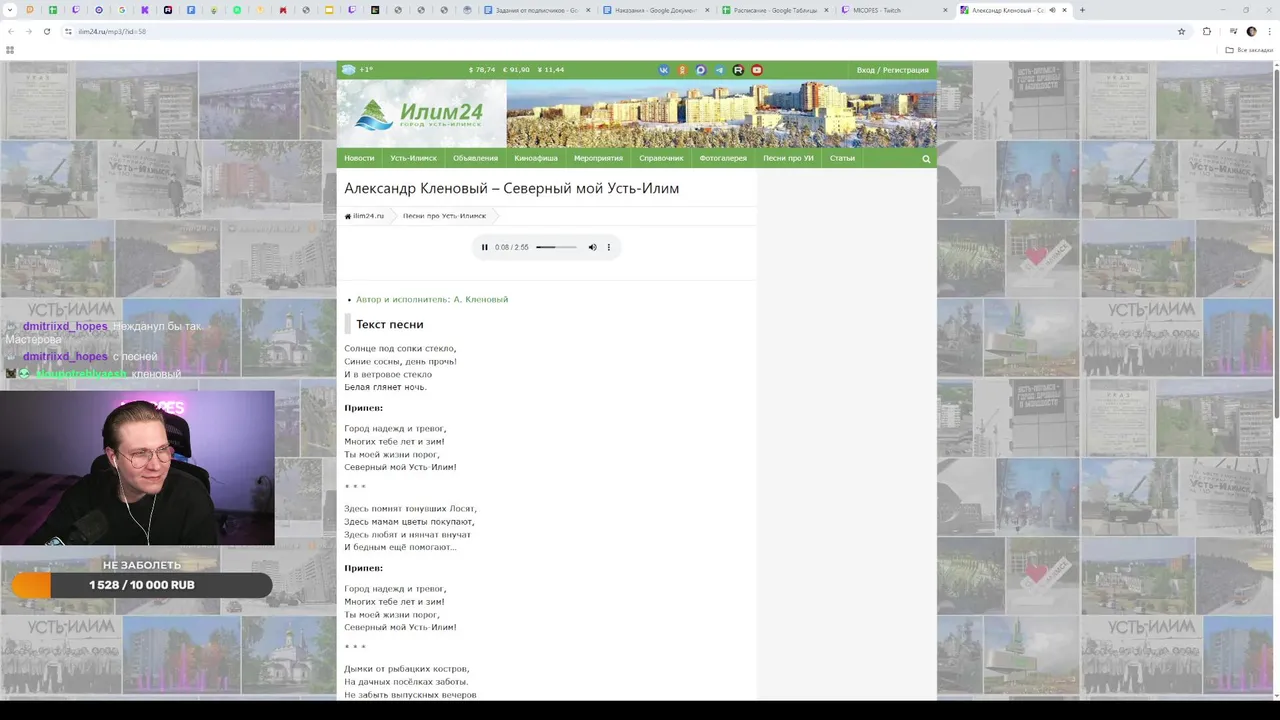Image resolution: width=1280 pixels, height=720 pixels.
Task: Mute the audio player volume icon
Action: coord(592,247)
